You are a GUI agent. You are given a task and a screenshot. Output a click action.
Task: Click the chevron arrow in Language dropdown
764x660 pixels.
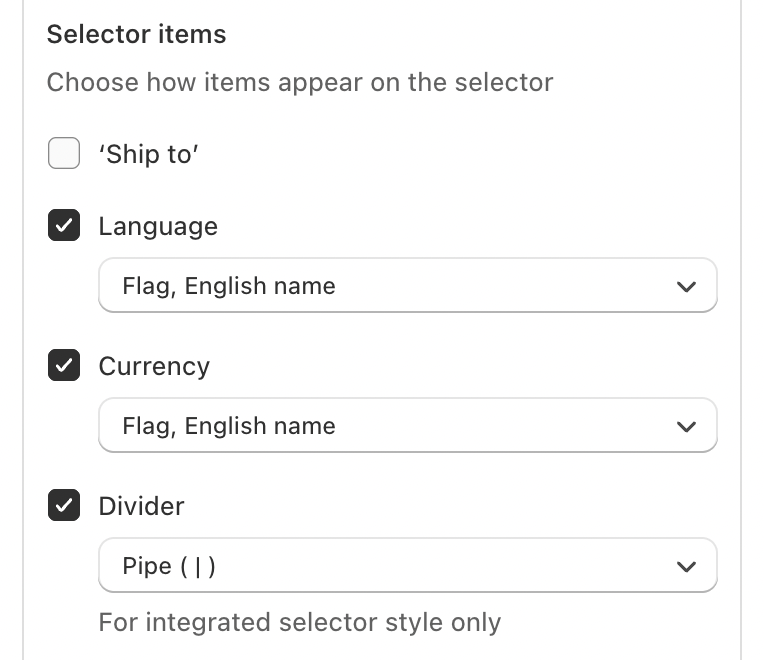(x=686, y=287)
